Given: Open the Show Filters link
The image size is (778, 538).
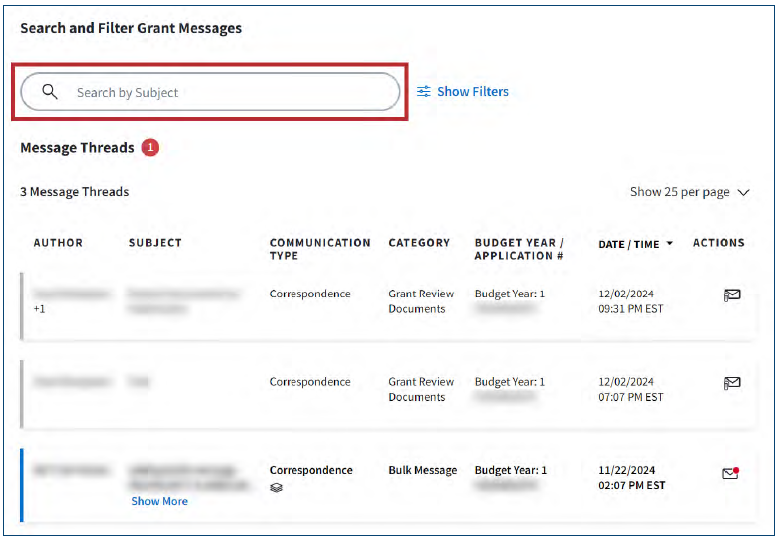Looking at the screenshot, I should point(472,92).
